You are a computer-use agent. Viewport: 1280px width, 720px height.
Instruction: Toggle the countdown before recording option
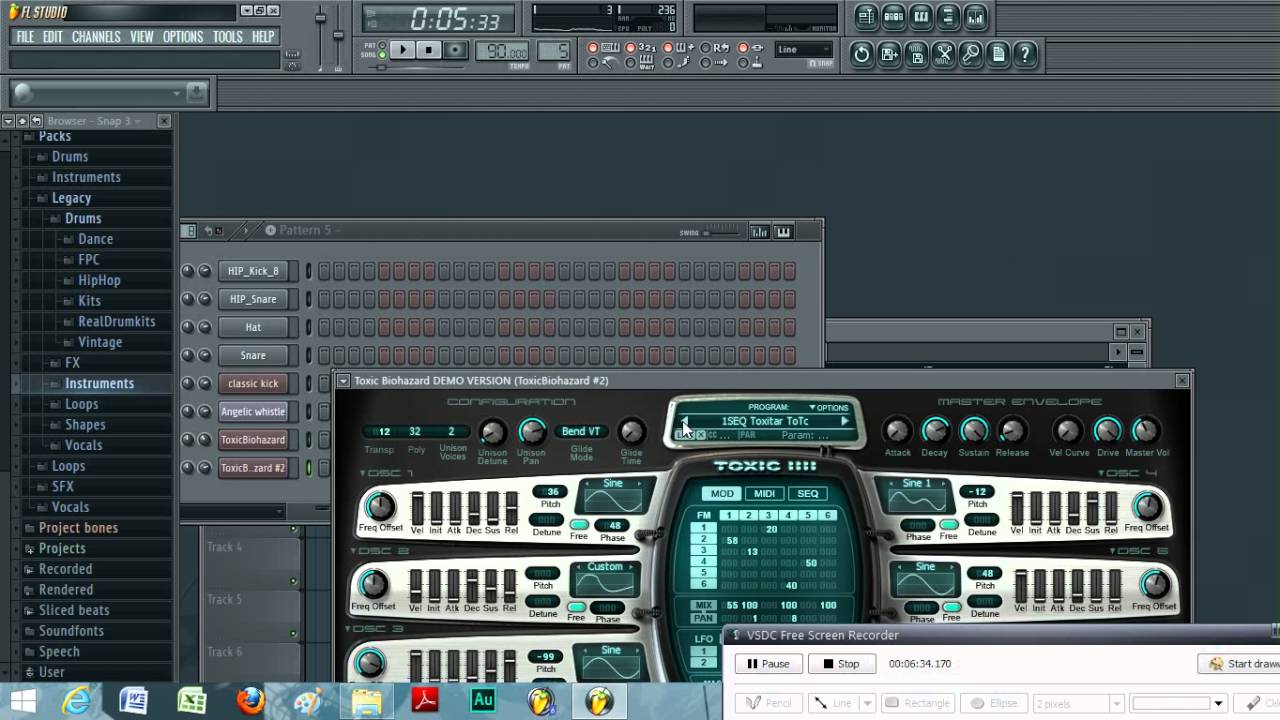pos(631,48)
